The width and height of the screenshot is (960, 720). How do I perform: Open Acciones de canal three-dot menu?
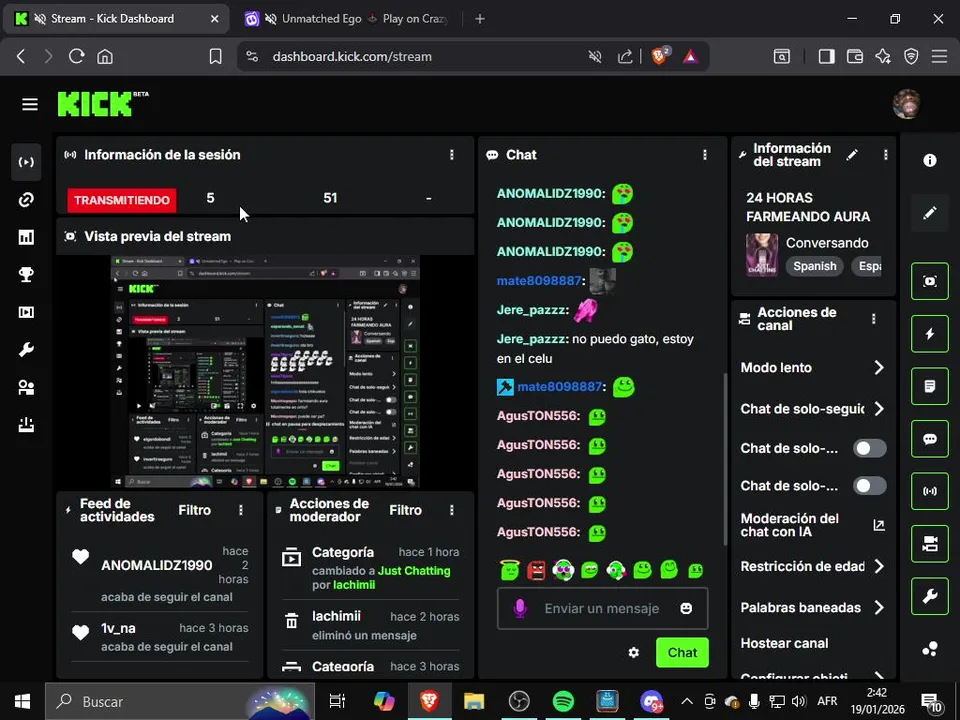[x=874, y=318]
